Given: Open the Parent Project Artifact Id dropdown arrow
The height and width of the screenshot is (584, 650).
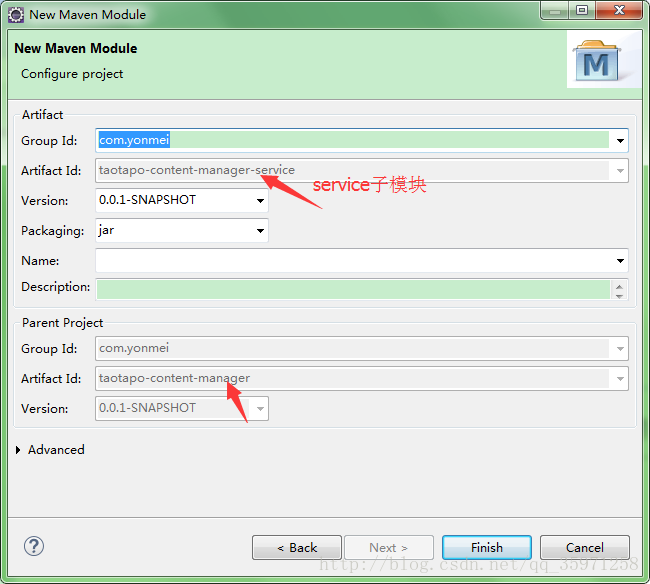Looking at the screenshot, I should coord(620,378).
